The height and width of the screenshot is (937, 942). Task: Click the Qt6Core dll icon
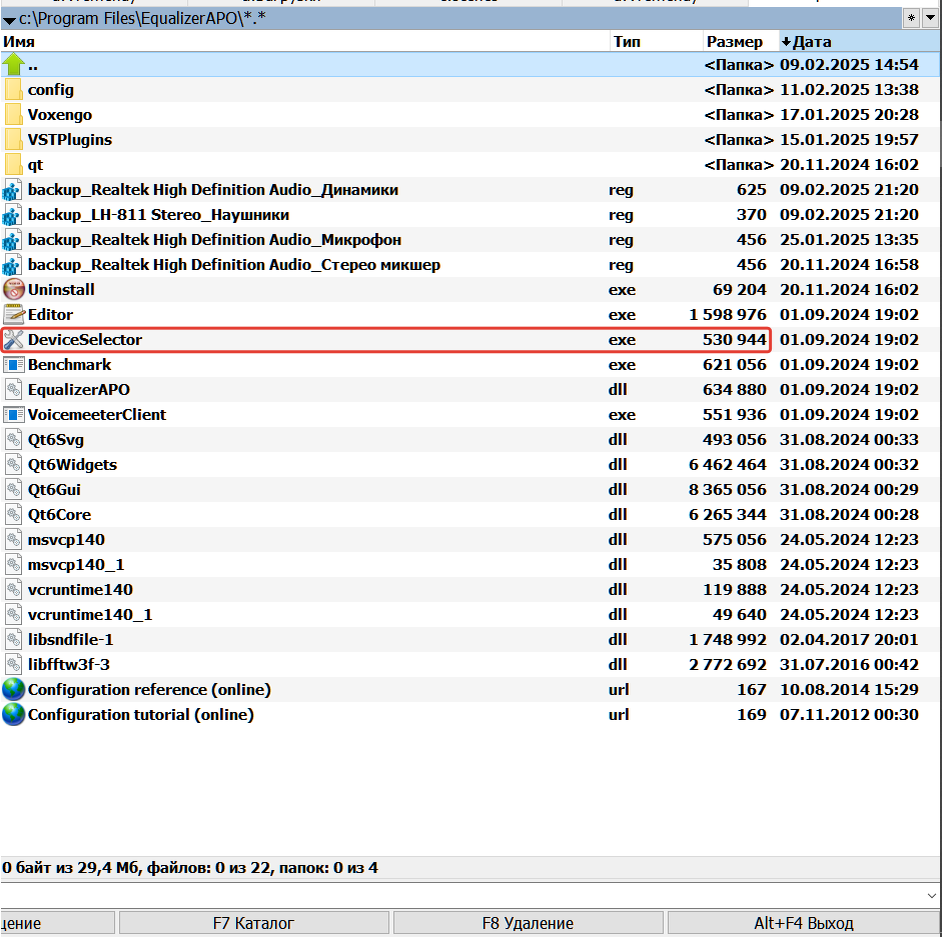click(x=13, y=515)
